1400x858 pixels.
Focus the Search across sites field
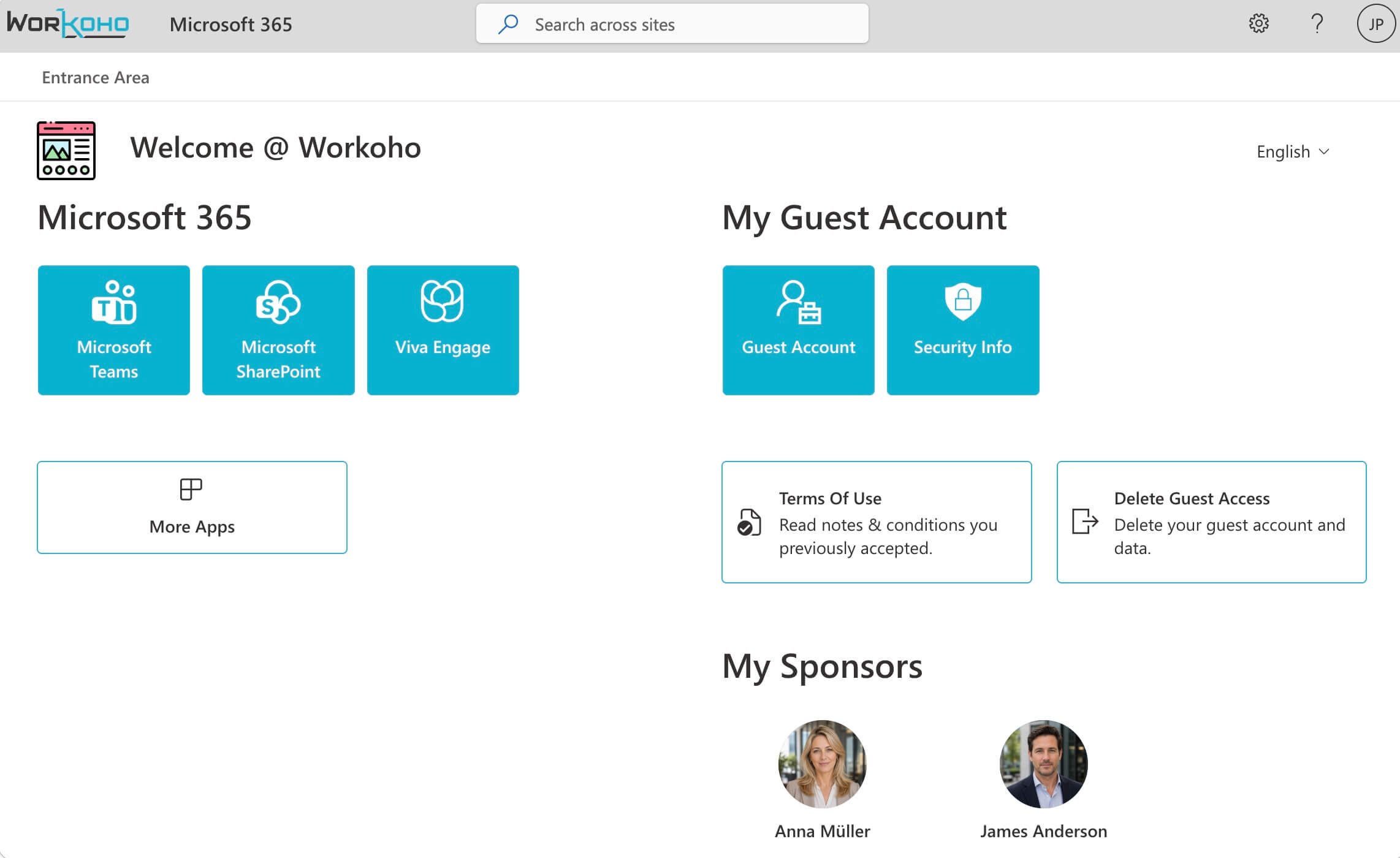click(x=672, y=24)
